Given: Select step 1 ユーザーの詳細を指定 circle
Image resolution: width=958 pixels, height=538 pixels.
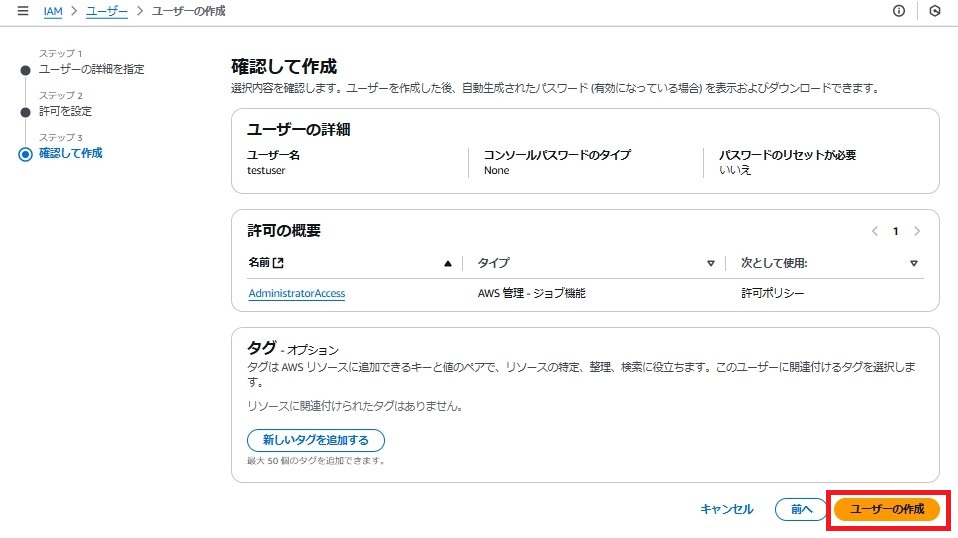Looking at the screenshot, I should 25,70.
